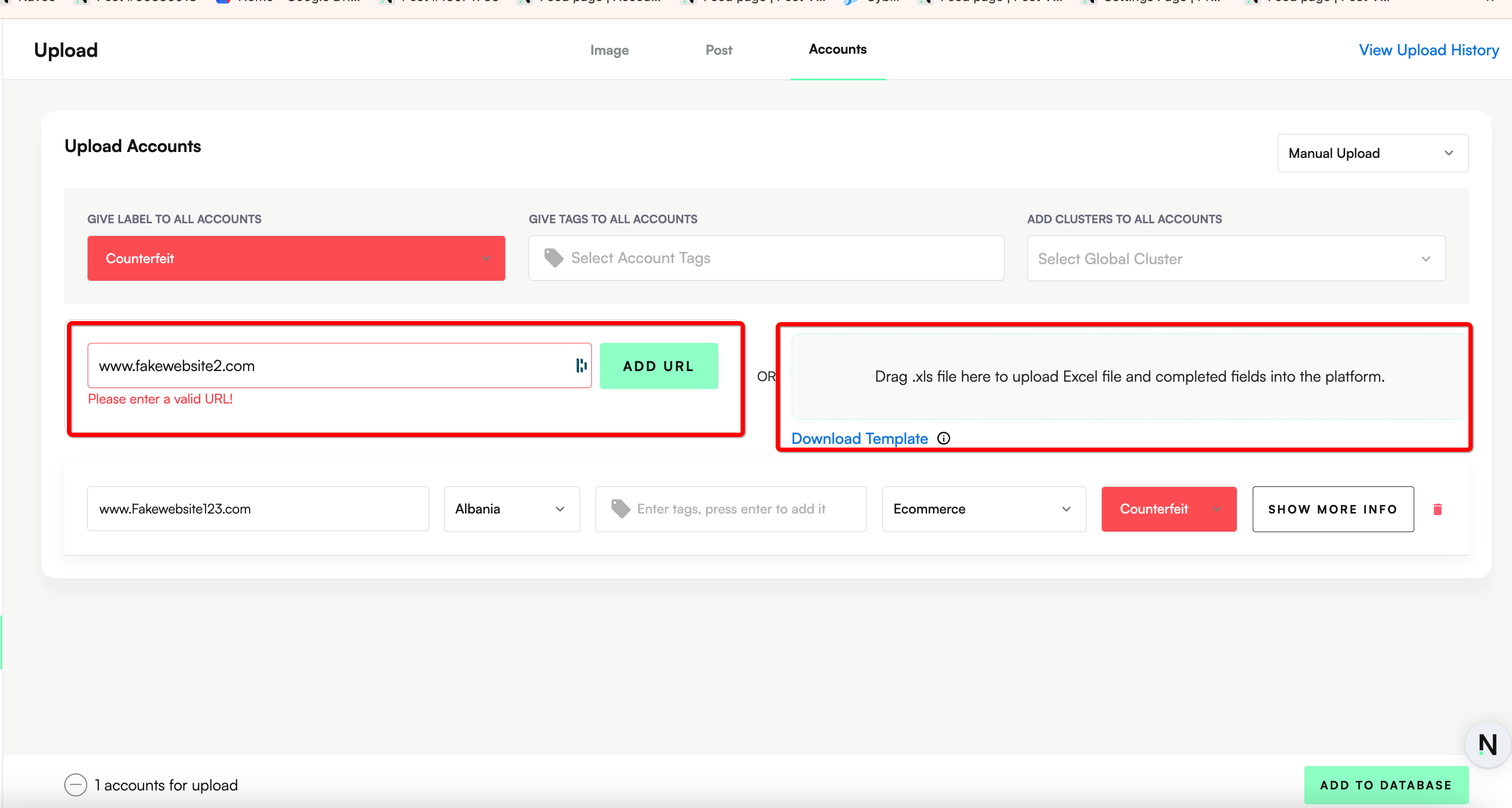Click the tag icon in Select Account Tags
This screenshot has width=1512, height=808.
pos(554,258)
